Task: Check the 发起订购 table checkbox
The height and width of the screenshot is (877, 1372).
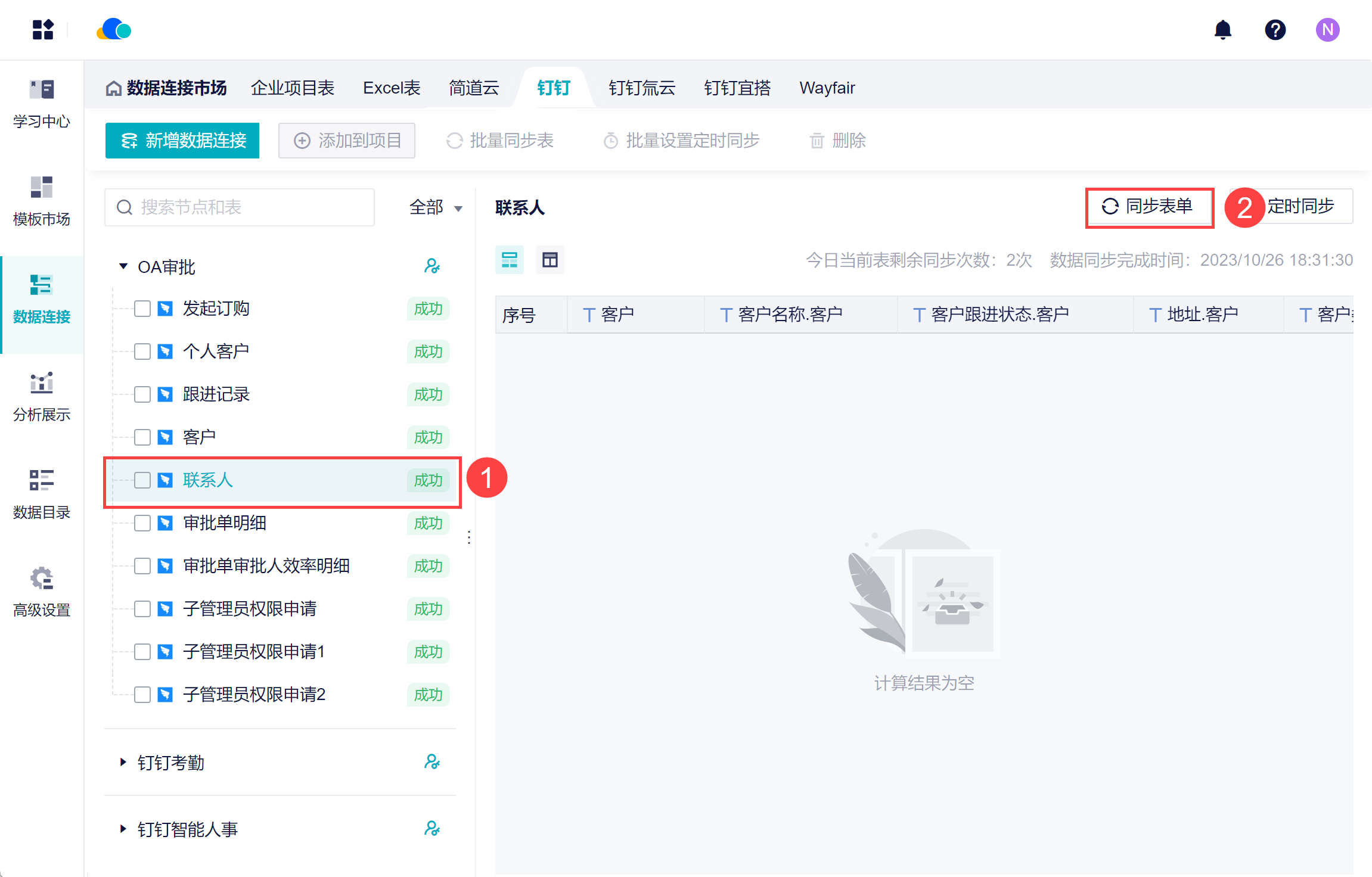Action: 142,309
